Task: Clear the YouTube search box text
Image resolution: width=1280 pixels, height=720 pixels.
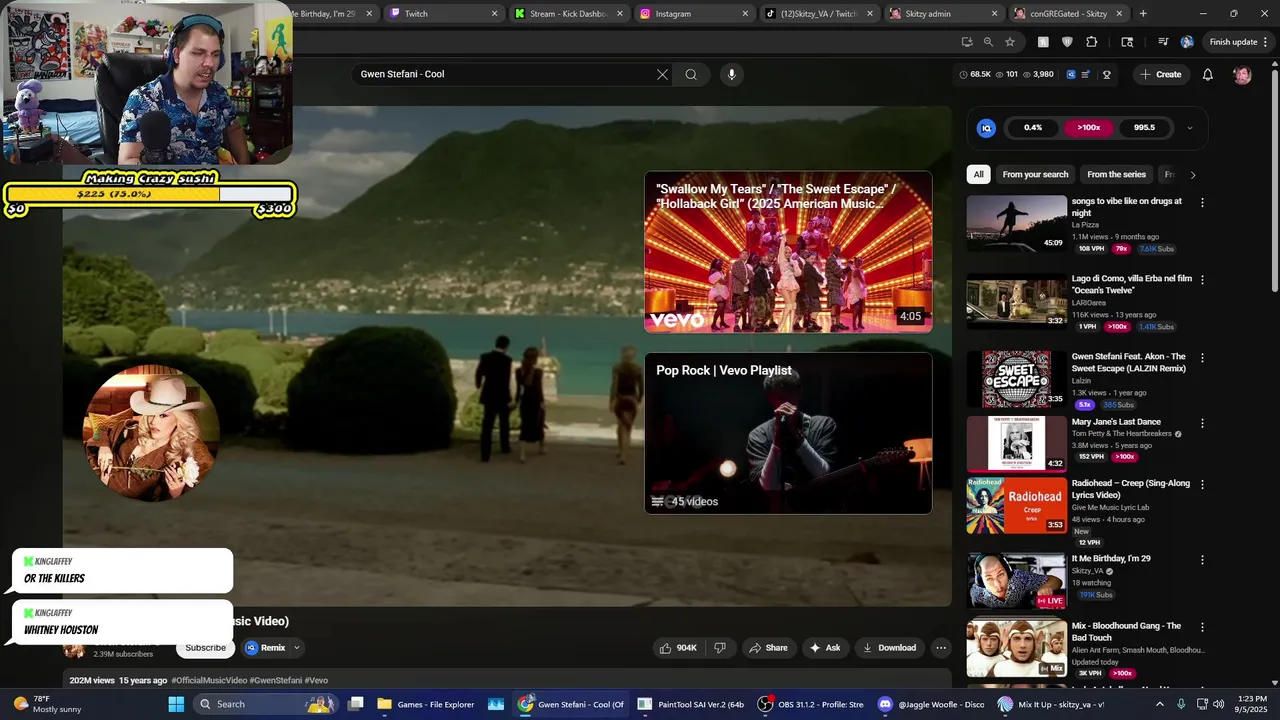Action: [x=662, y=74]
